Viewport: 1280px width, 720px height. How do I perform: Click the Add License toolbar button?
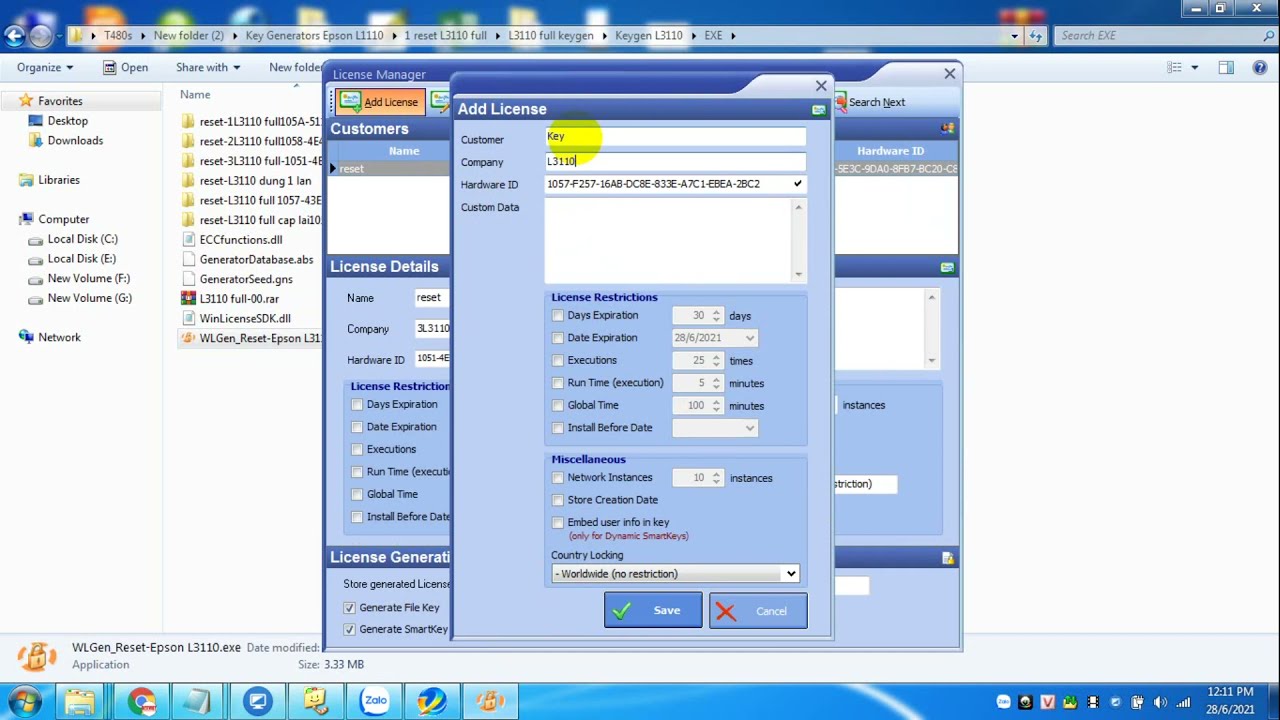[x=378, y=102]
